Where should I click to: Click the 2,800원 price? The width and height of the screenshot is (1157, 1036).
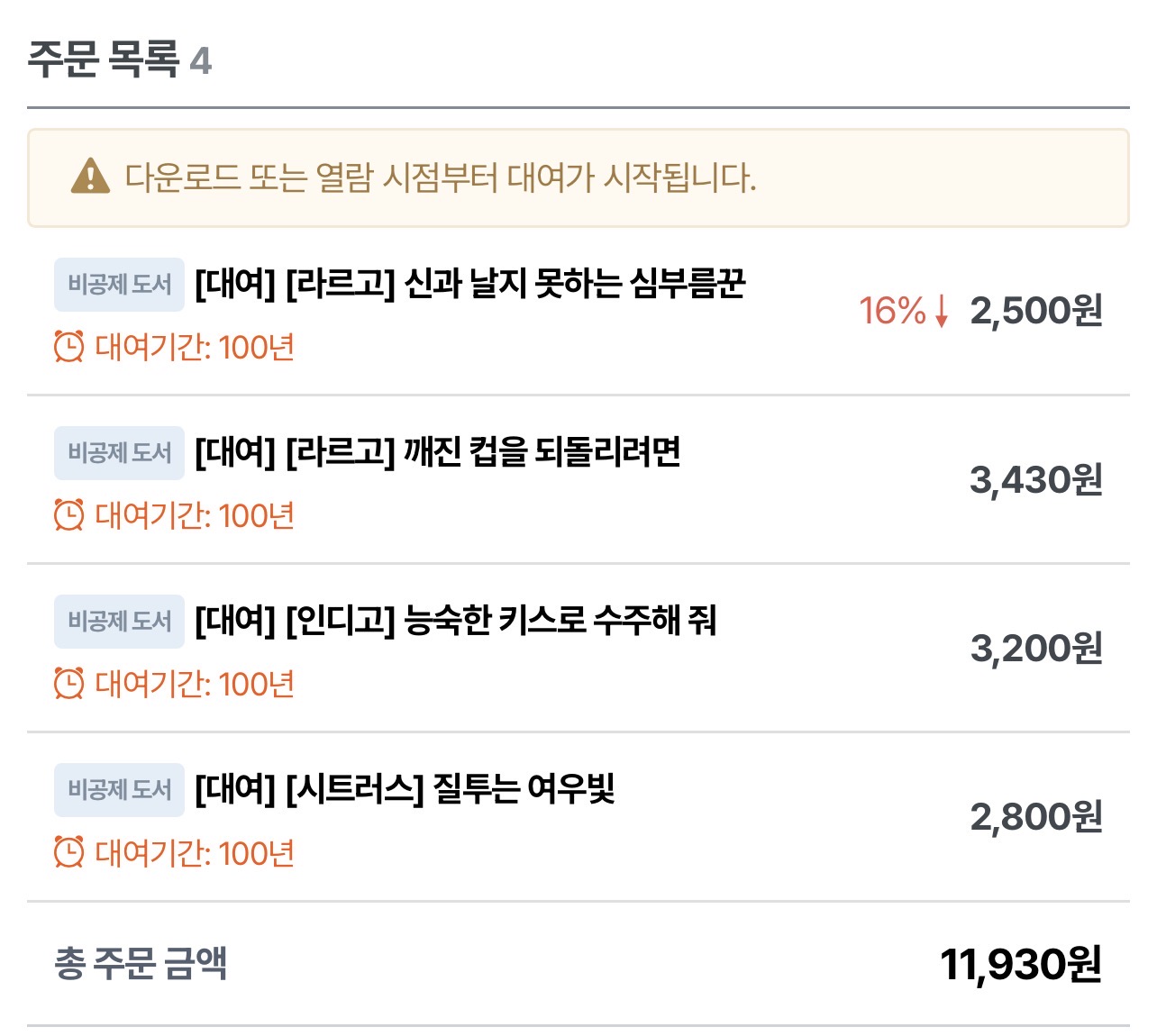(x=1036, y=817)
